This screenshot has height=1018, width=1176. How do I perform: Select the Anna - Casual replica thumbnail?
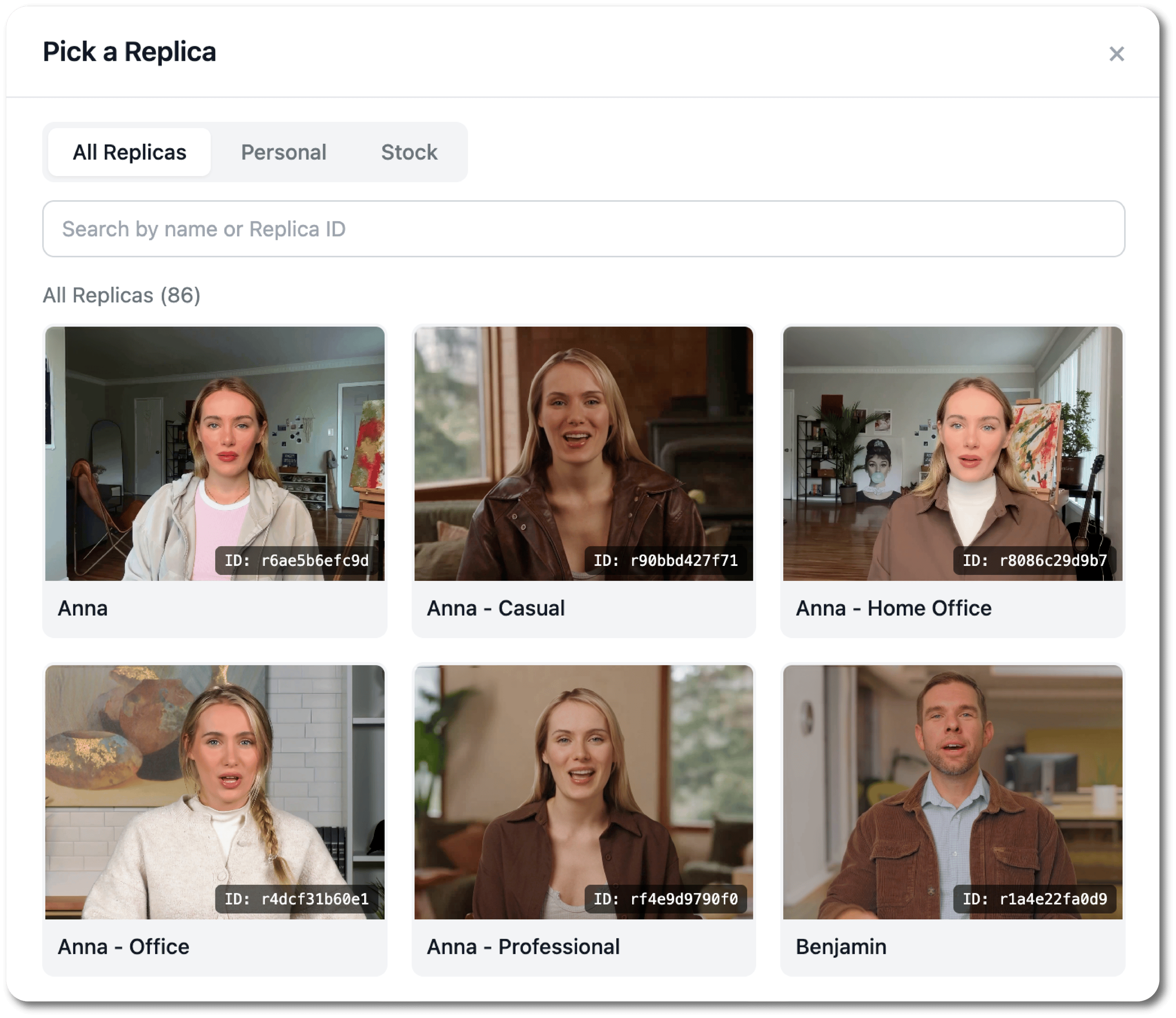[x=584, y=453]
